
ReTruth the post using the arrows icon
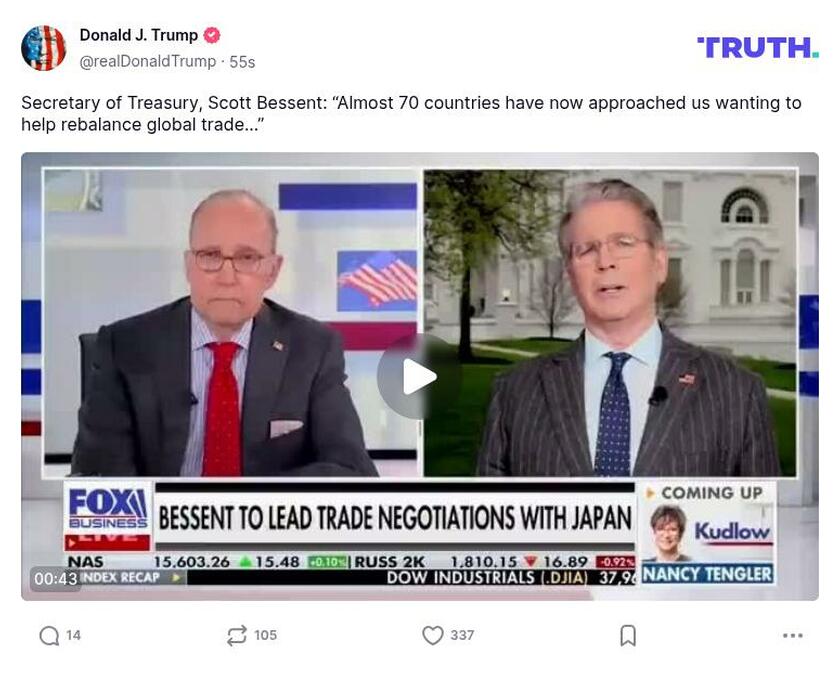(237, 635)
